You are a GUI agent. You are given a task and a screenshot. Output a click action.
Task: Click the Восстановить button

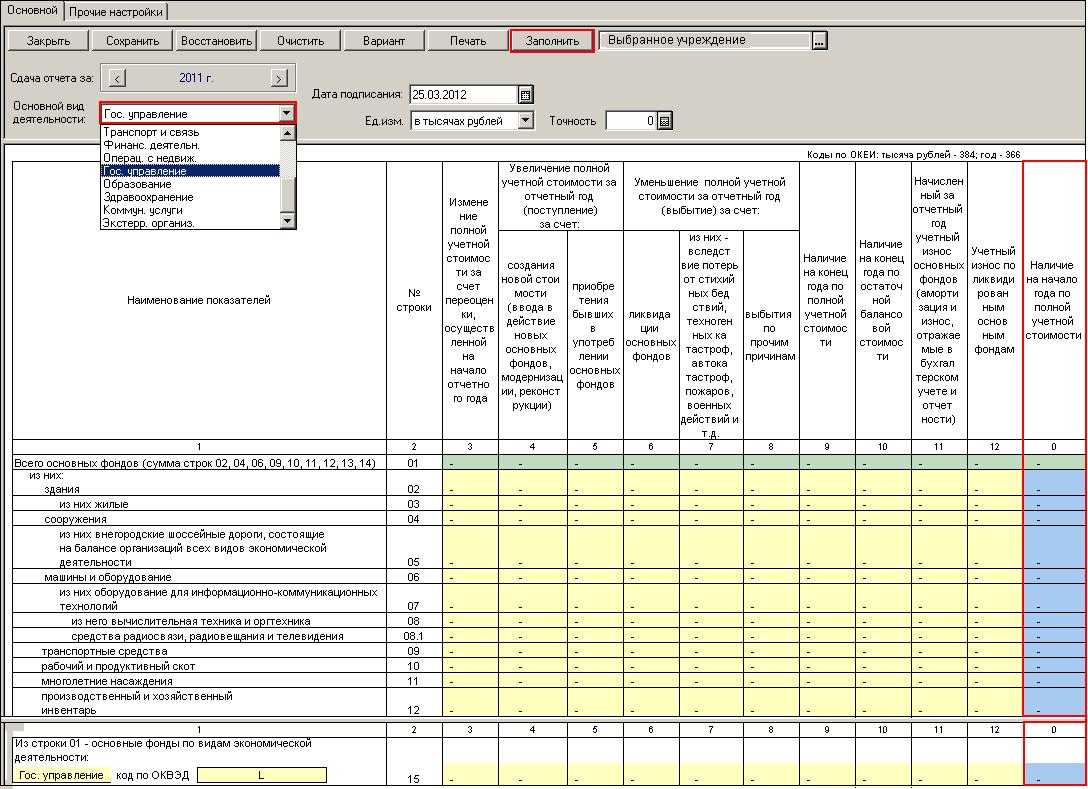click(216, 41)
